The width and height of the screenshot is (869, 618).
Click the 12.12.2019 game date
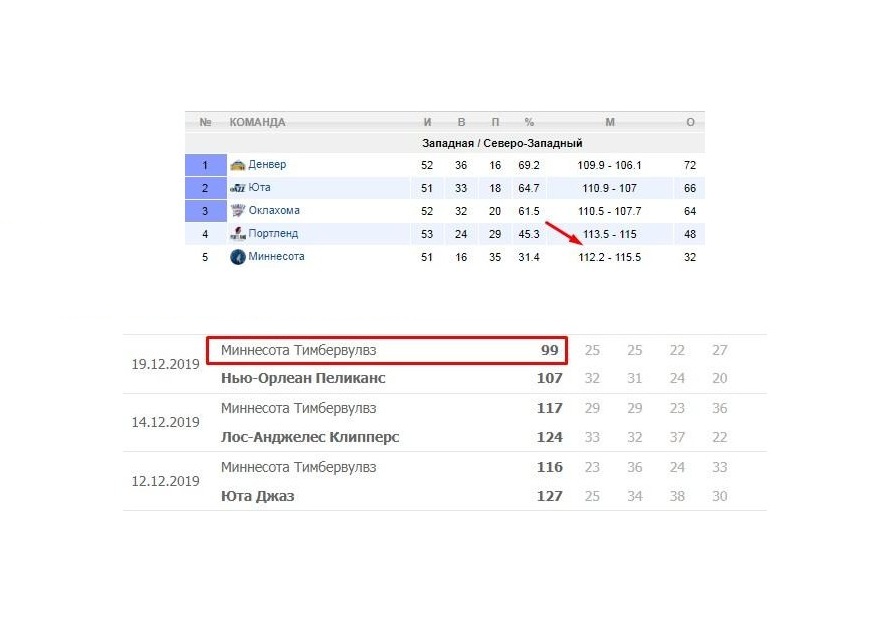coord(165,481)
